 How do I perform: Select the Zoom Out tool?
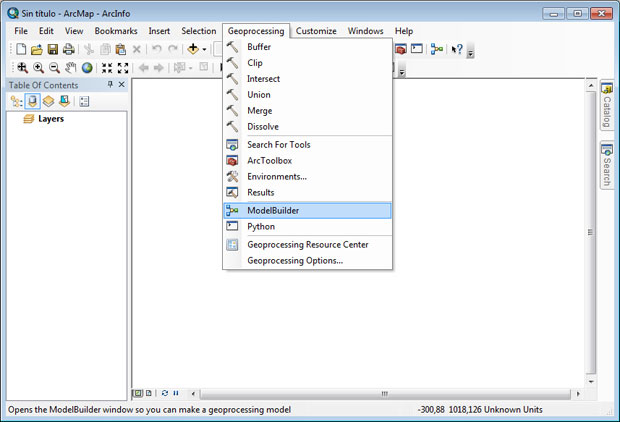[54, 68]
